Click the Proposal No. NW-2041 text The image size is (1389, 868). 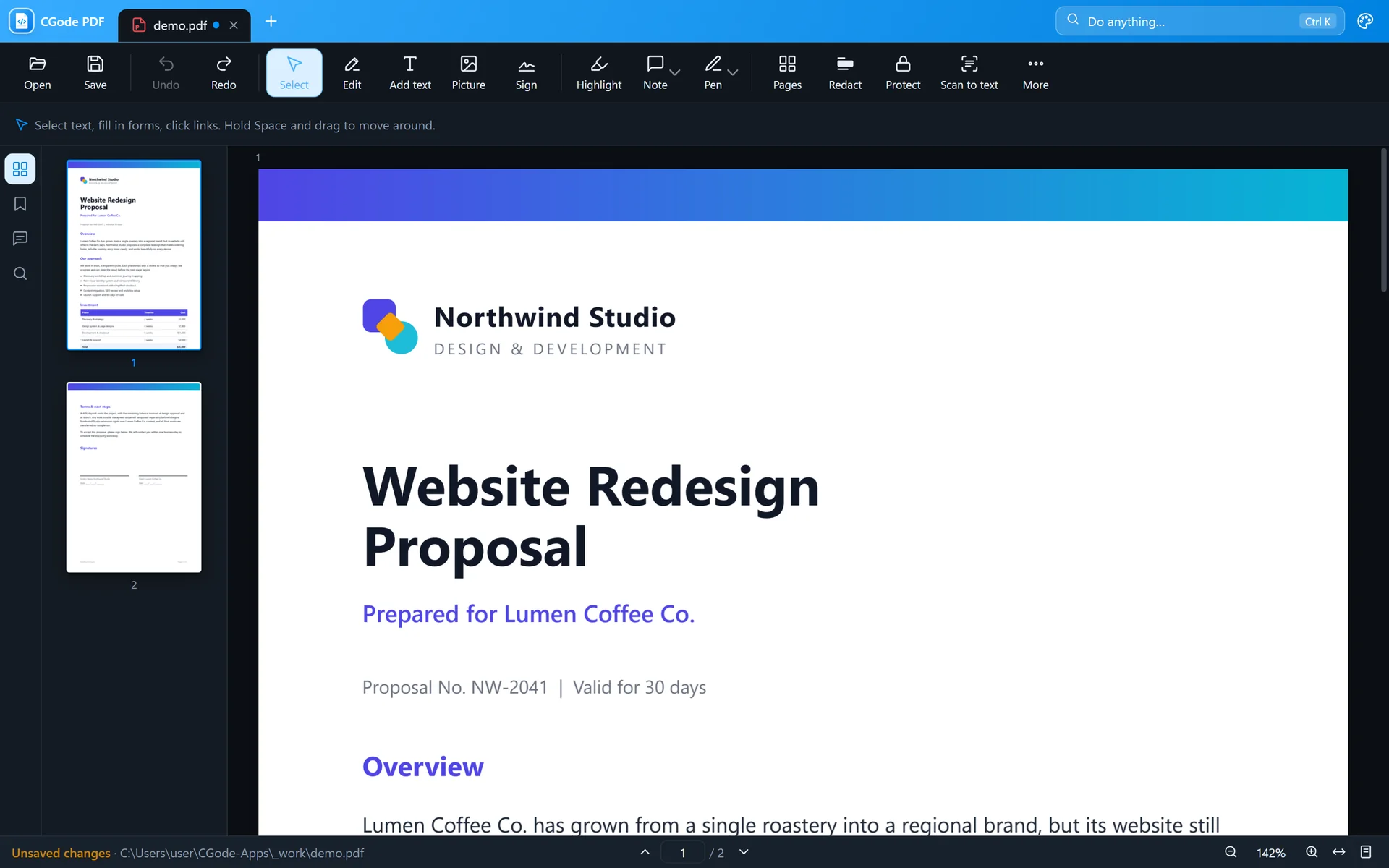(x=455, y=687)
